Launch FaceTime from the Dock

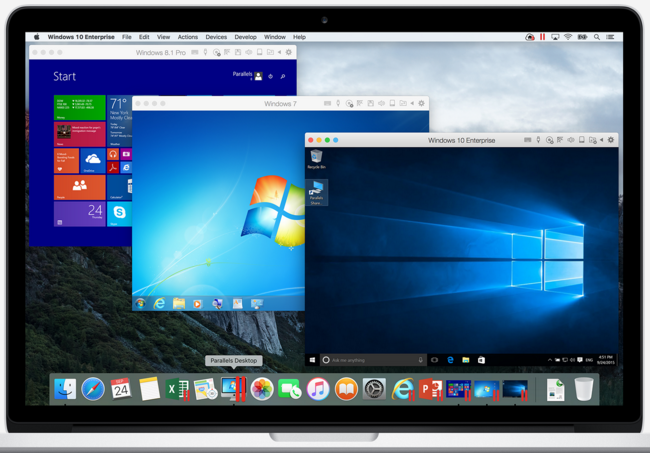pyautogui.click(x=290, y=389)
